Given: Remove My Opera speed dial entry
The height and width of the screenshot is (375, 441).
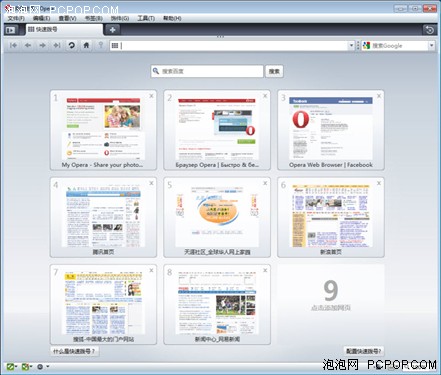Looking at the screenshot, I should (x=151, y=96).
